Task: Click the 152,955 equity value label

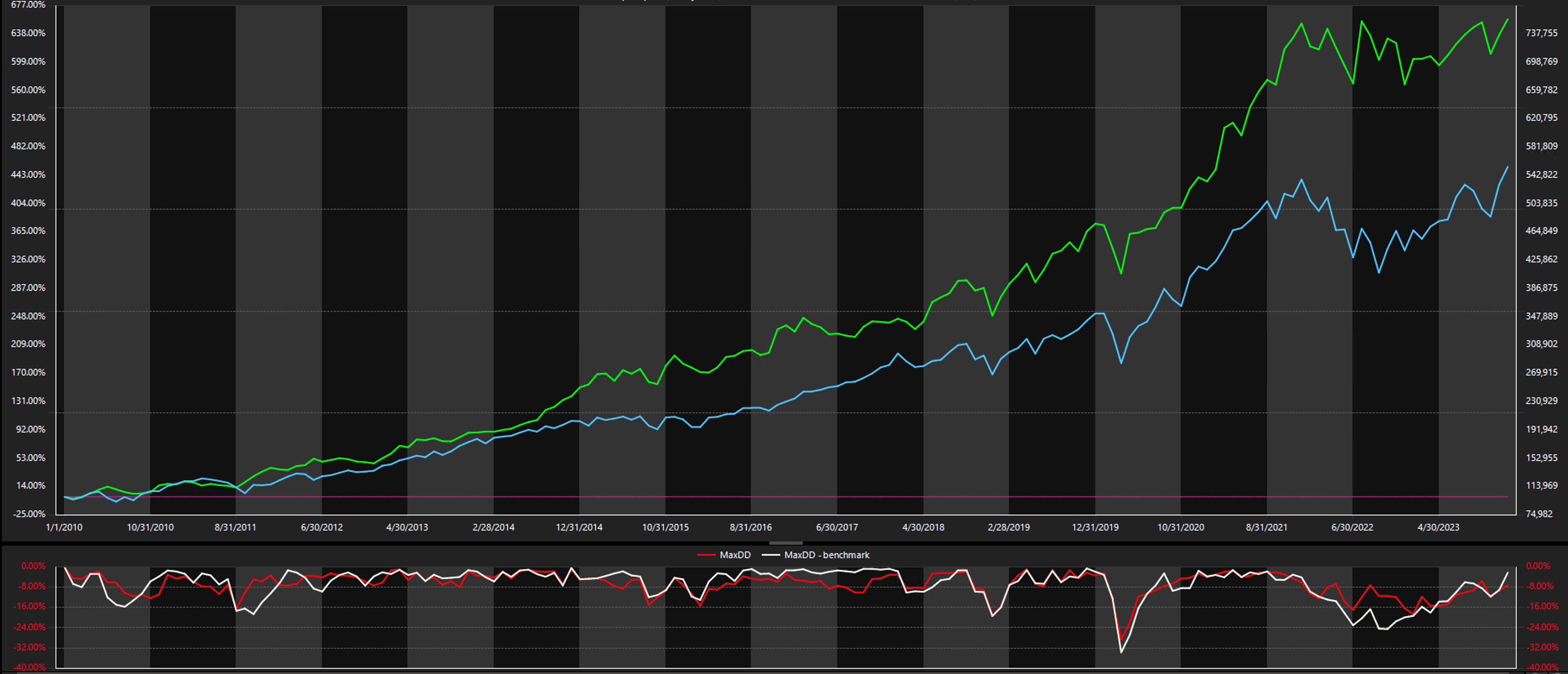Action: coord(1541,458)
